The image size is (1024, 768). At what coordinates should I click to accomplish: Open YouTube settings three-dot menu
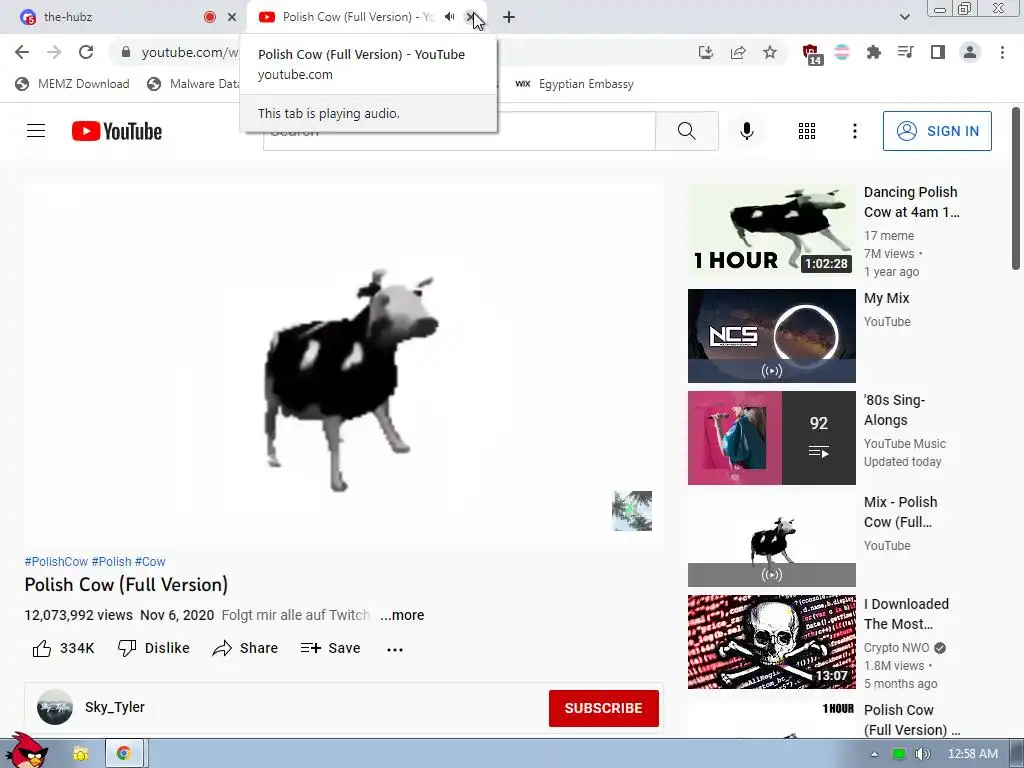point(854,131)
